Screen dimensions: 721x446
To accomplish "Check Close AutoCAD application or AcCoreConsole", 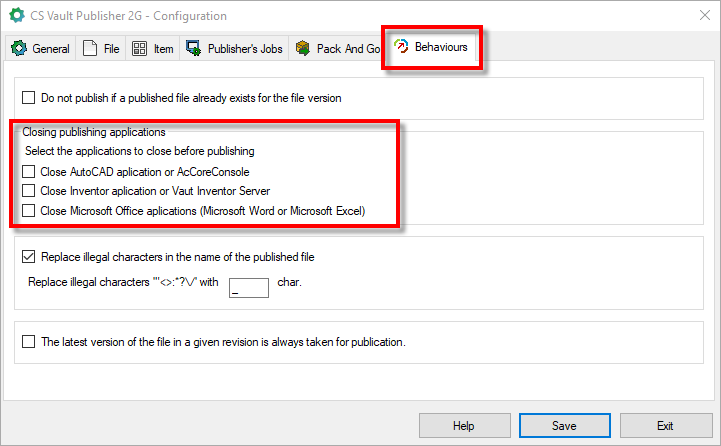I will (29, 172).
